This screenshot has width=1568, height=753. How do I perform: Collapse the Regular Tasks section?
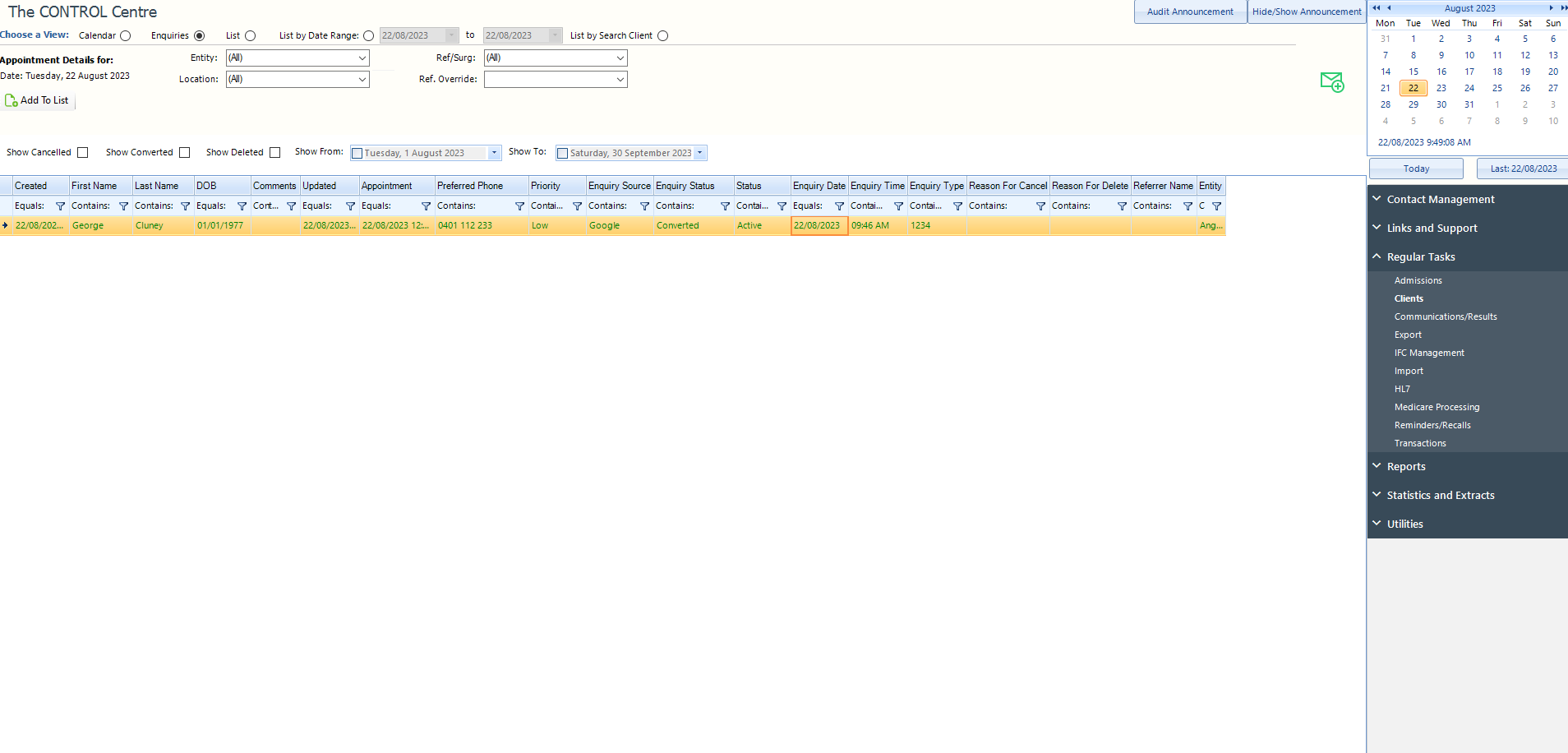(1468, 256)
